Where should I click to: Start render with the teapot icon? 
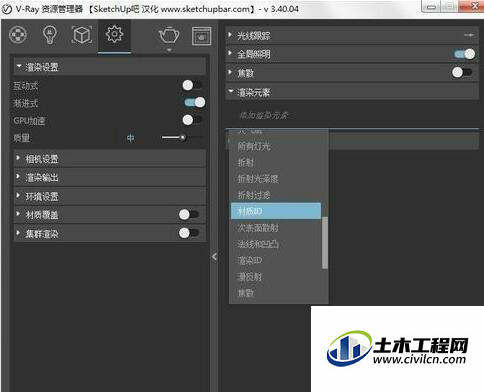(x=169, y=35)
